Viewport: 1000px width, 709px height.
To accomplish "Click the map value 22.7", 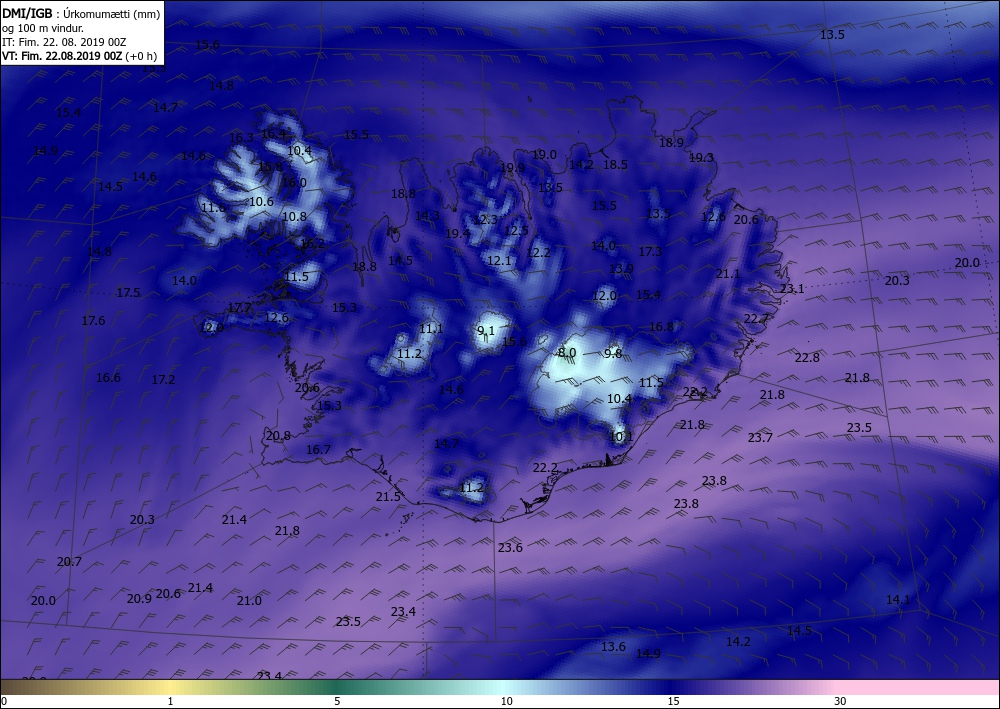I will (x=756, y=318).
